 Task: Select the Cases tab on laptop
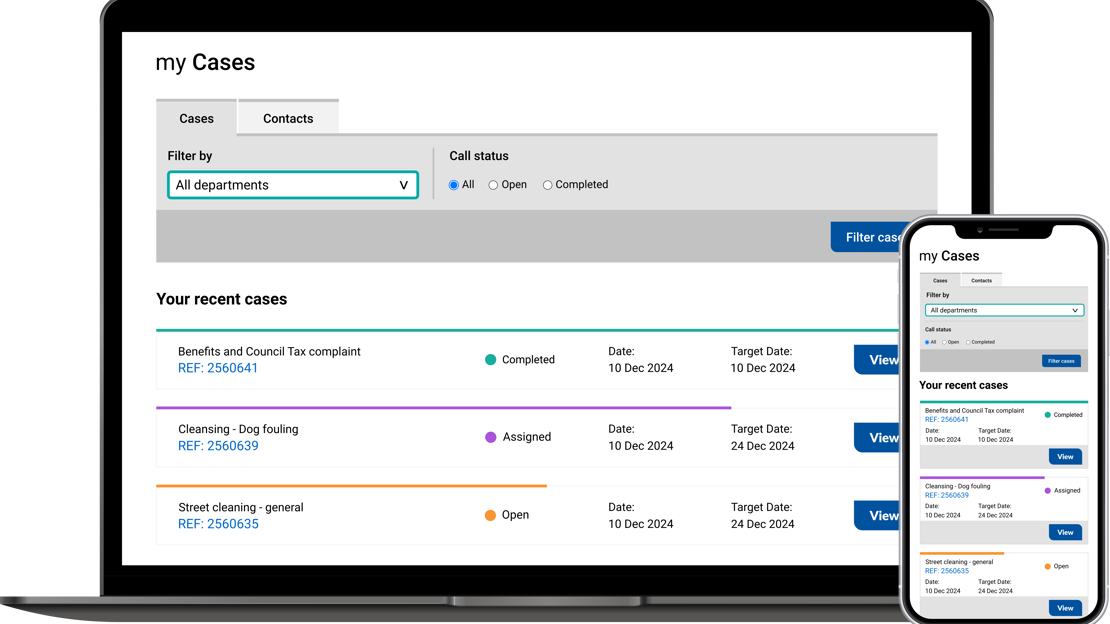tap(196, 118)
